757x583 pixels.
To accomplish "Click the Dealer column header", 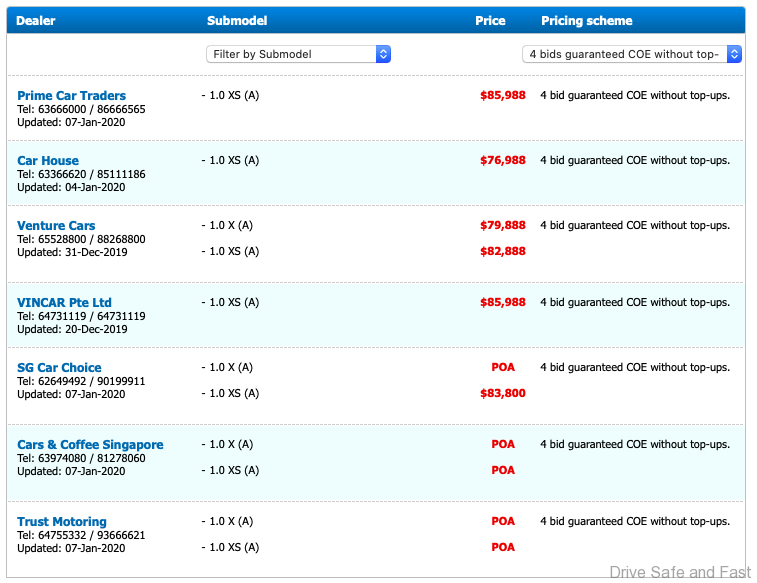I will tap(36, 21).
